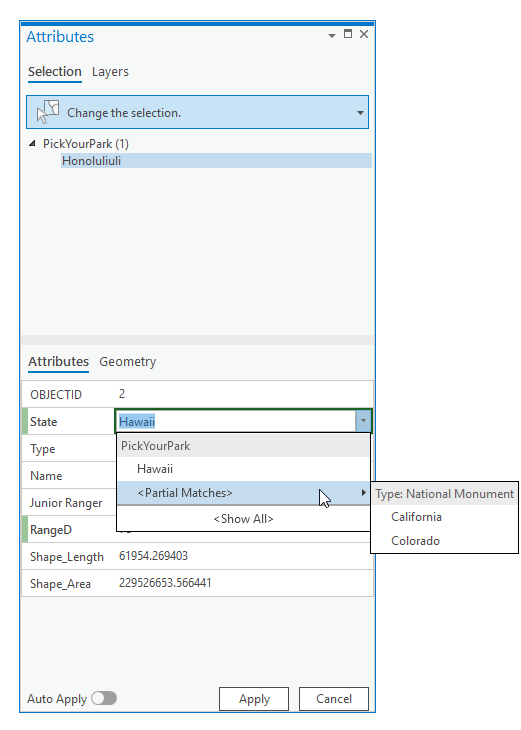Click the selection tool icon

tap(48, 112)
